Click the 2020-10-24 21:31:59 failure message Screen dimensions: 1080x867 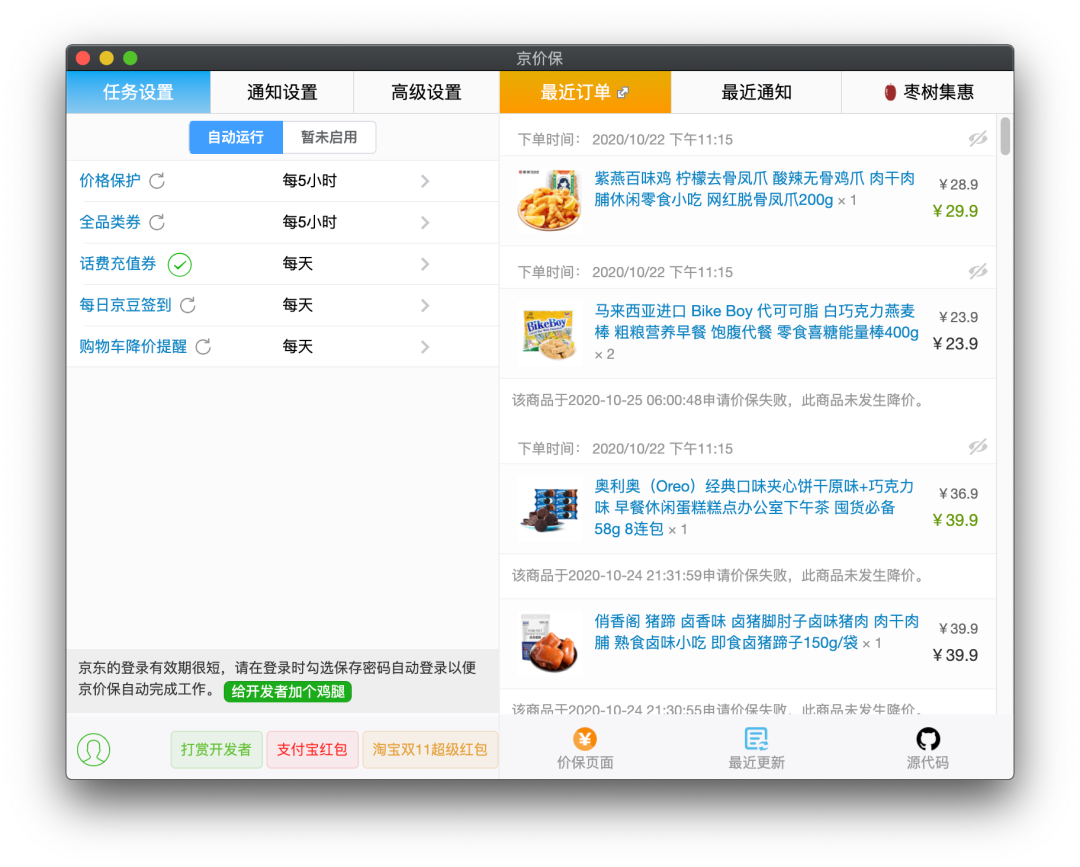click(x=718, y=575)
